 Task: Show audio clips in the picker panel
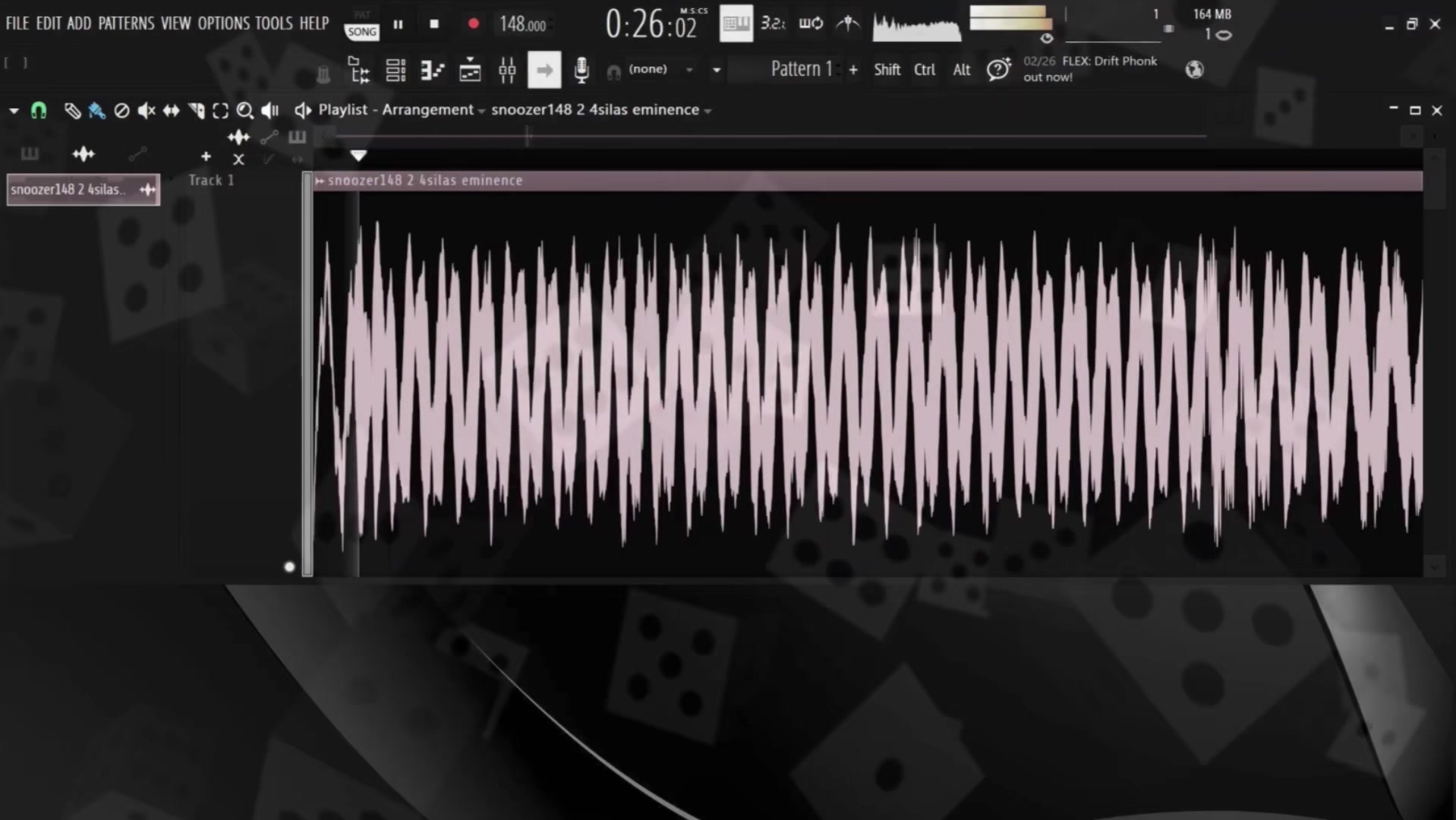pos(84,154)
